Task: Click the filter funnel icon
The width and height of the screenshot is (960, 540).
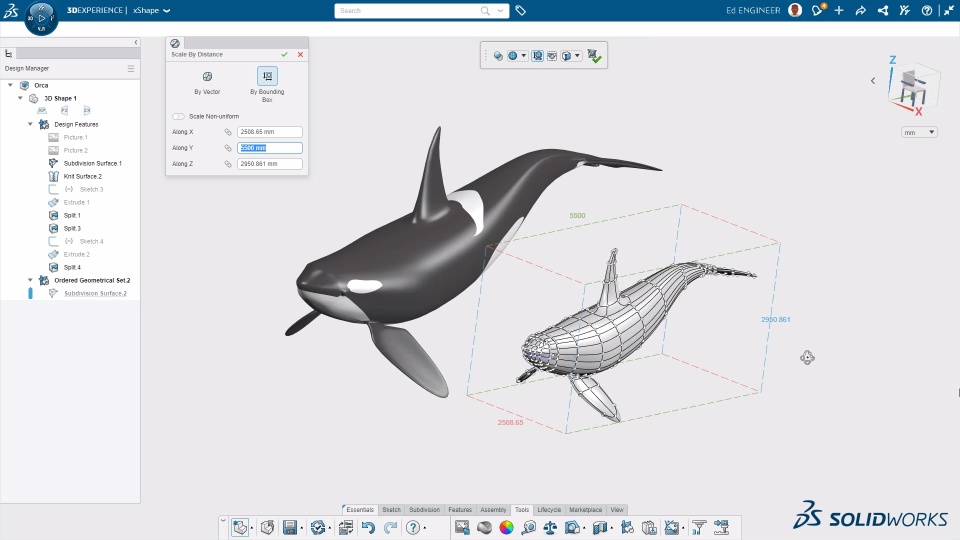Action: point(699,527)
